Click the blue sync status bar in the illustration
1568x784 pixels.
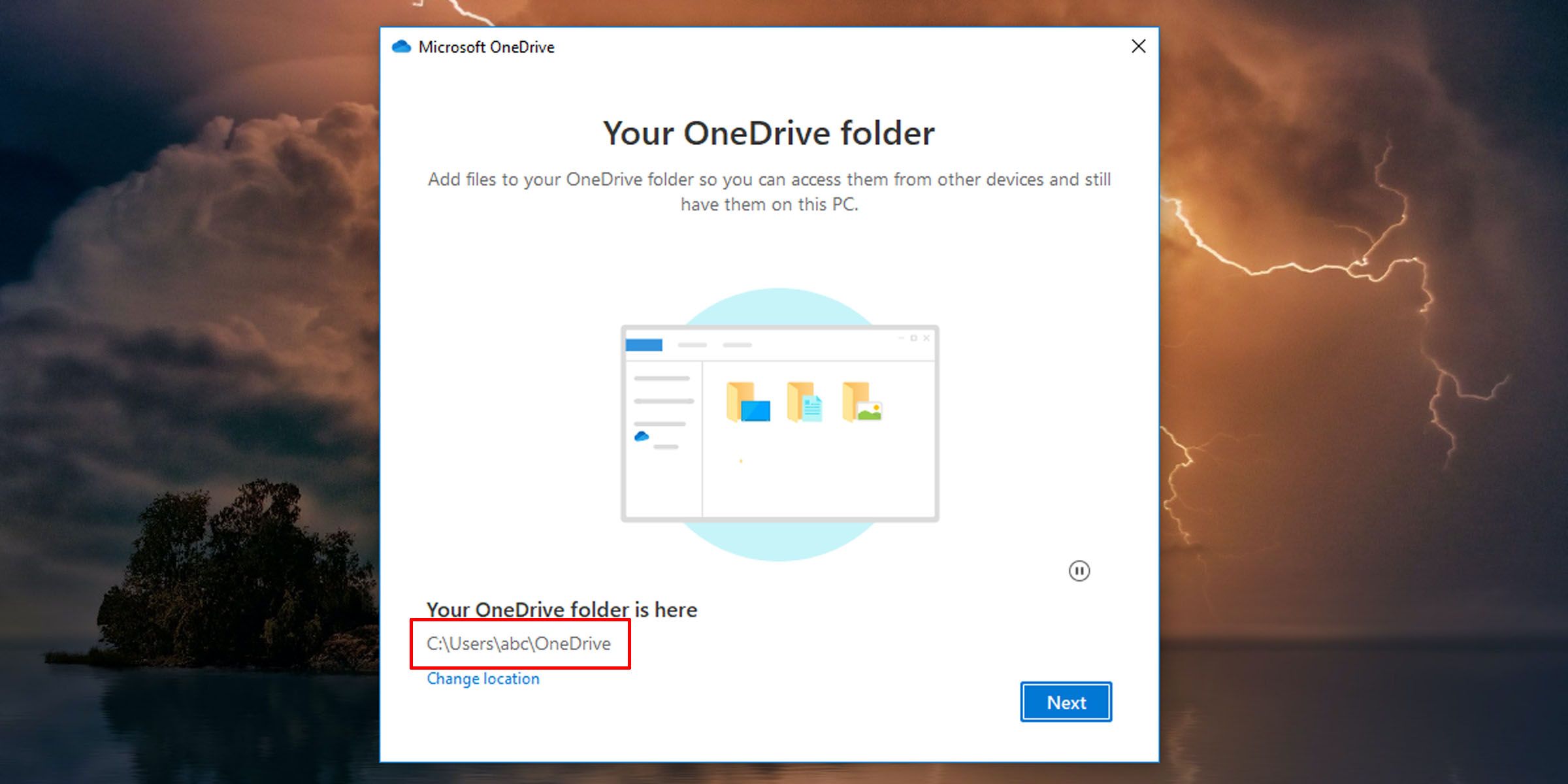pyautogui.click(x=644, y=345)
